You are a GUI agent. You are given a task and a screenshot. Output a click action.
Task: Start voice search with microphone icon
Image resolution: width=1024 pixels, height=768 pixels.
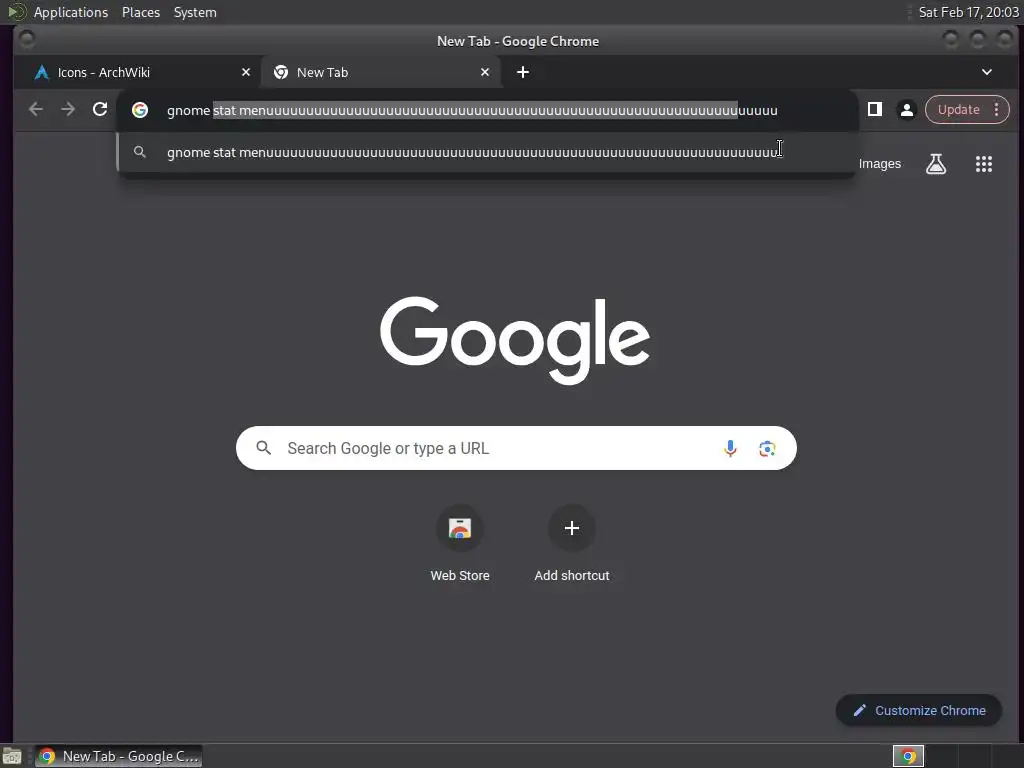tap(730, 448)
